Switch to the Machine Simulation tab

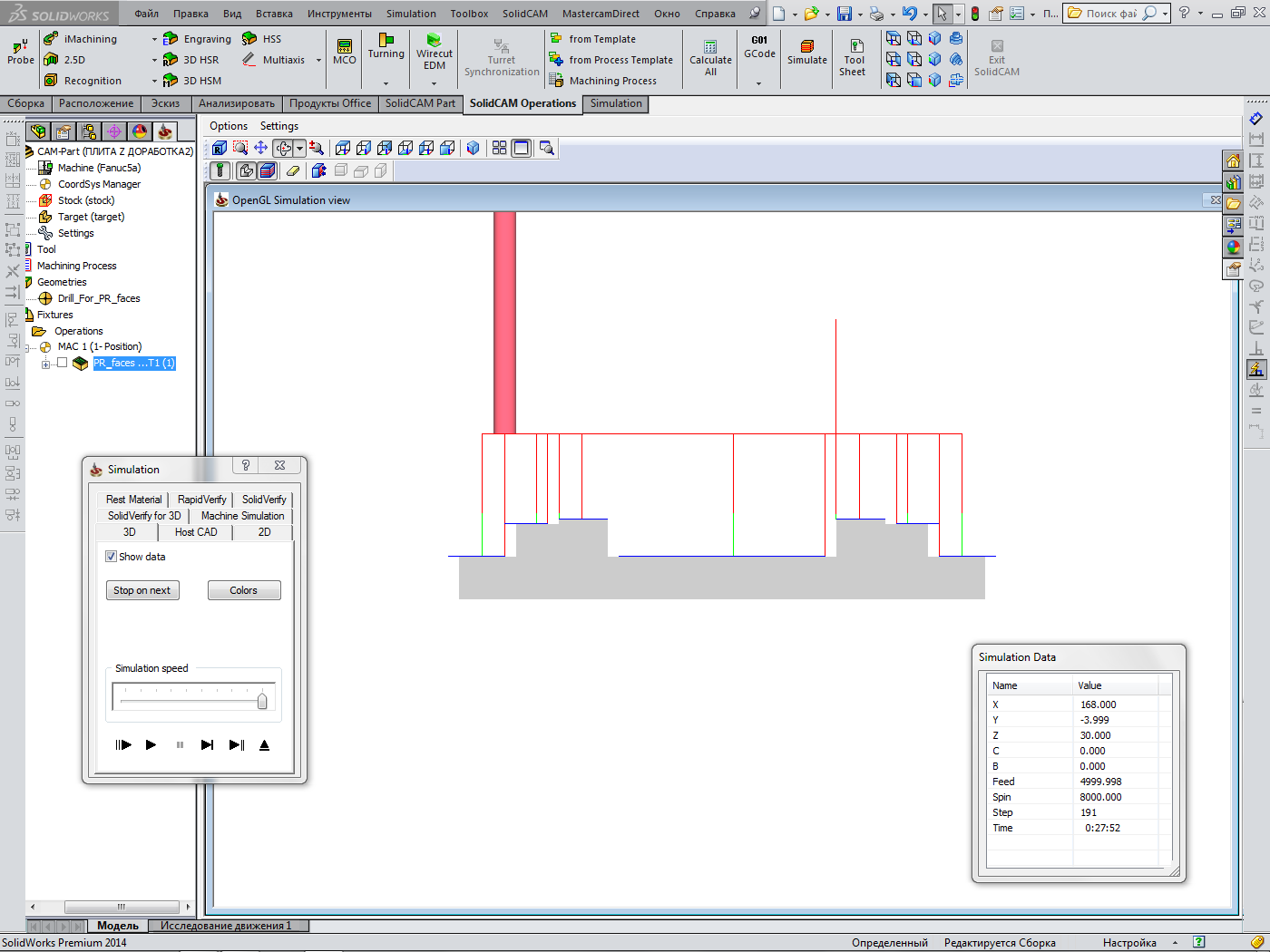(242, 516)
